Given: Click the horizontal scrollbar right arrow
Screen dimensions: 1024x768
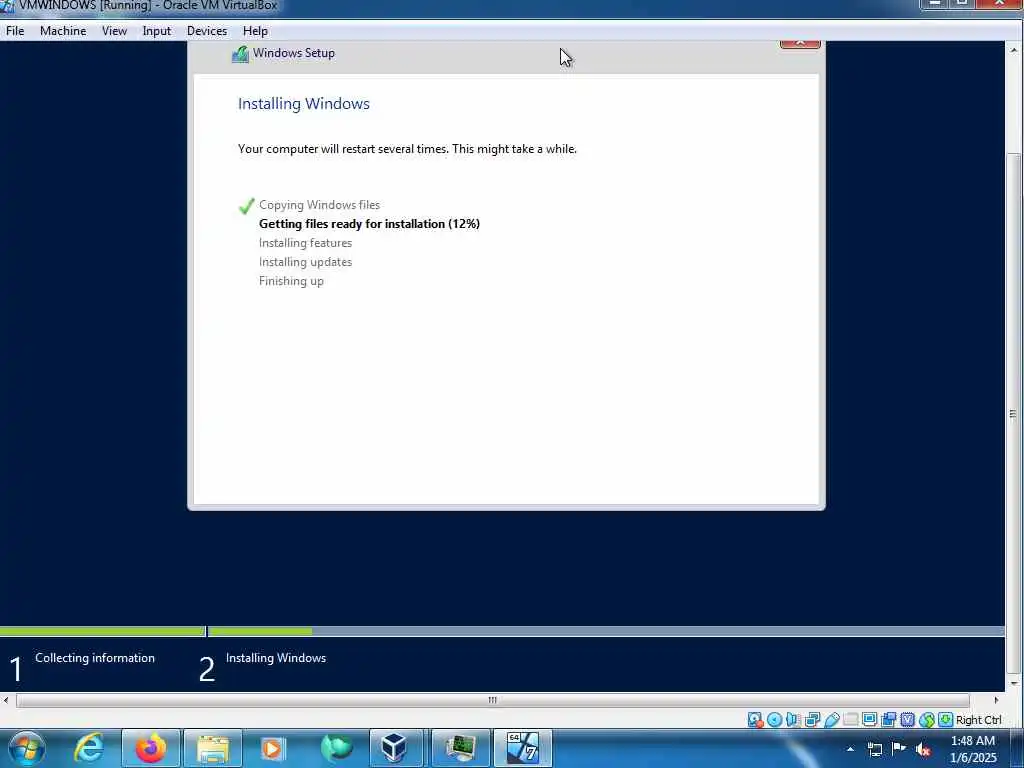Looking at the screenshot, I should click(x=996, y=700).
